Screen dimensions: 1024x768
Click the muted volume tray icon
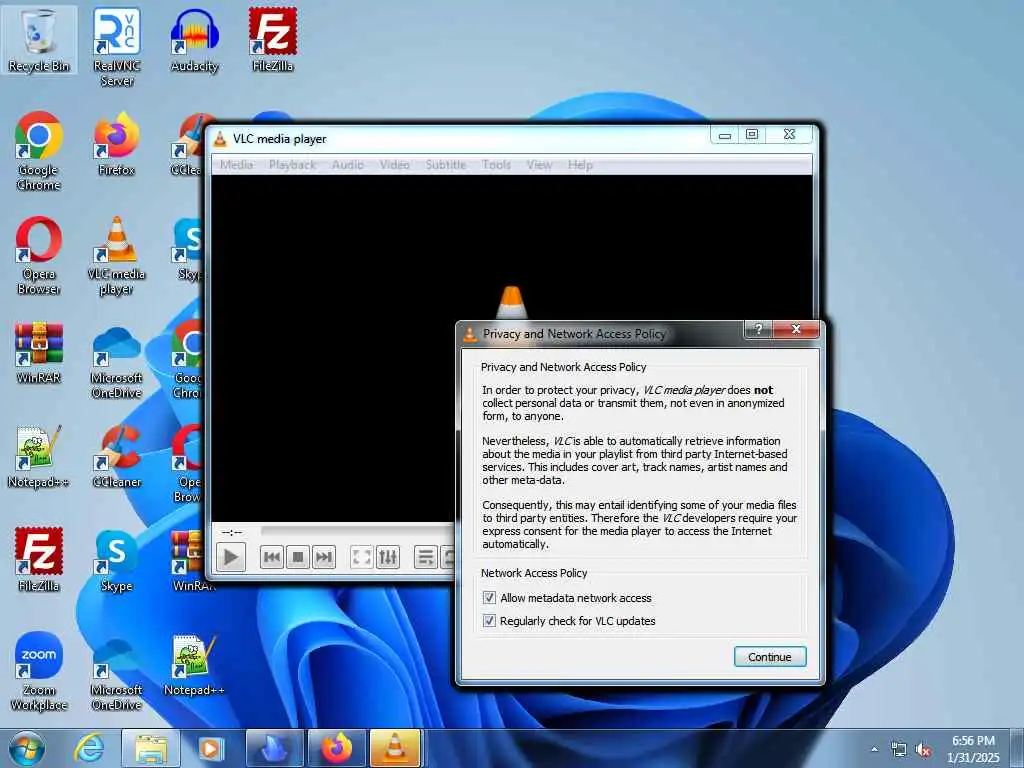pos(923,750)
